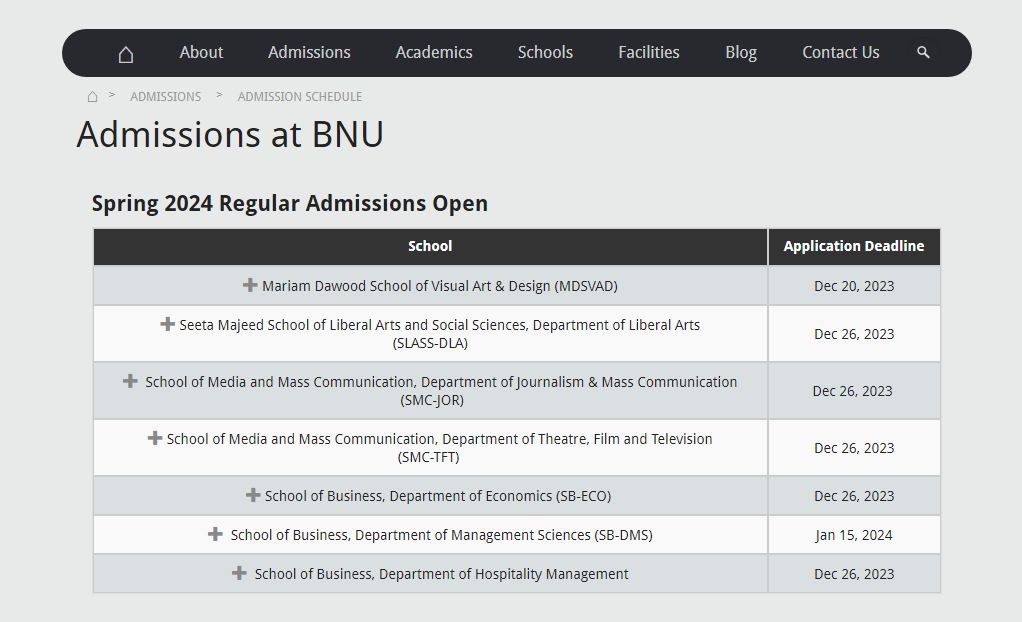Follow the ADMISSION SCHEDULE breadcrumb link
This screenshot has height=622, width=1022.
(x=300, y=96)
